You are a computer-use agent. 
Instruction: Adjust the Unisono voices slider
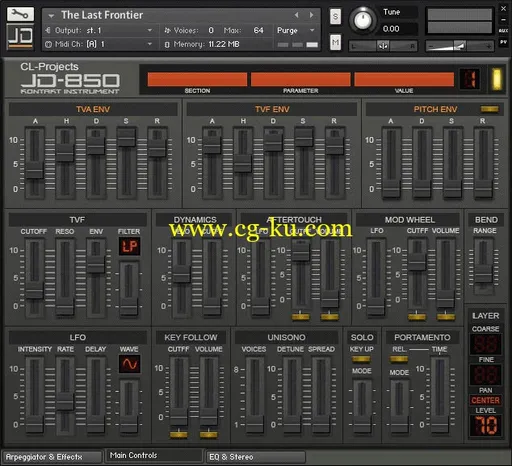coord(254,424)
